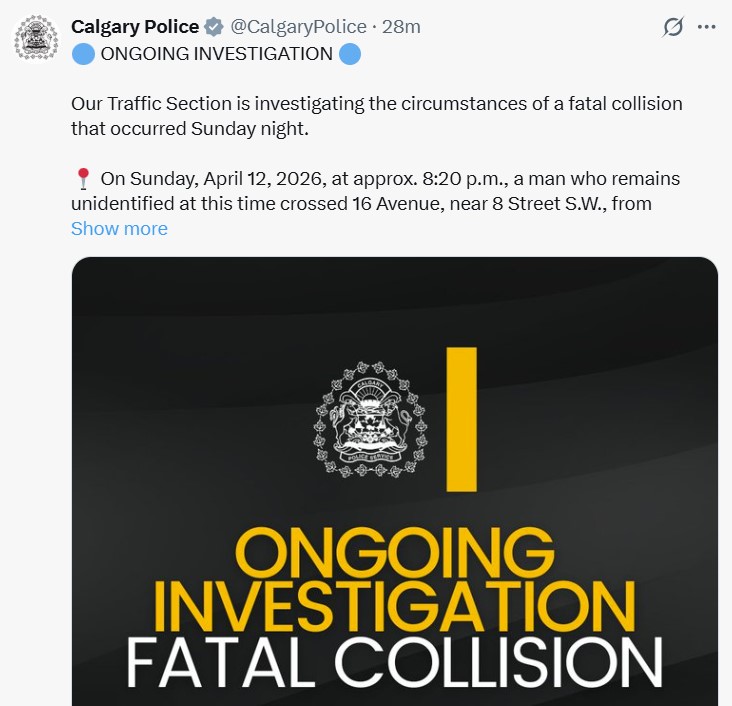Click the Traffic Section paragraph text
Viewport: 732px width, 706px height.
click(376, 104)
